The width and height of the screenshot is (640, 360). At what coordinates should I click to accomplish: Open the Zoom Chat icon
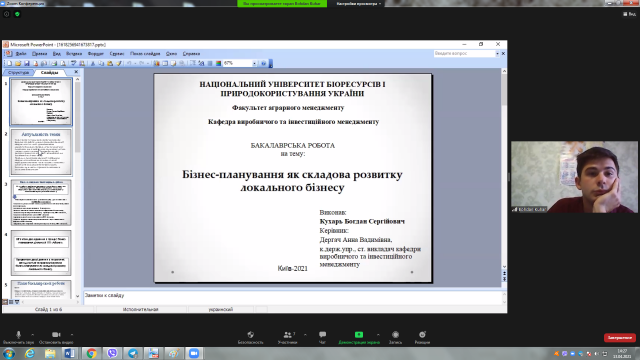point(322,335)
